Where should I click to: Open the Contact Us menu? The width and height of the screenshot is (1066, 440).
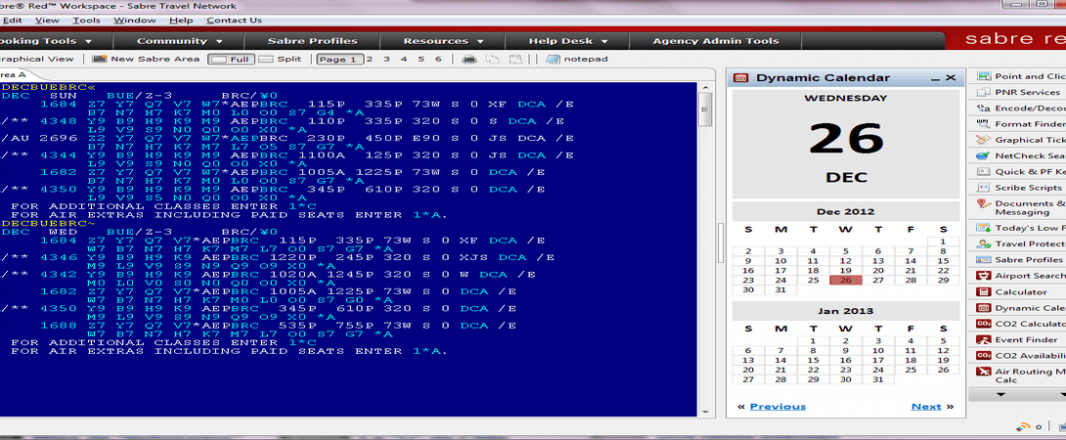coord(234,20)
